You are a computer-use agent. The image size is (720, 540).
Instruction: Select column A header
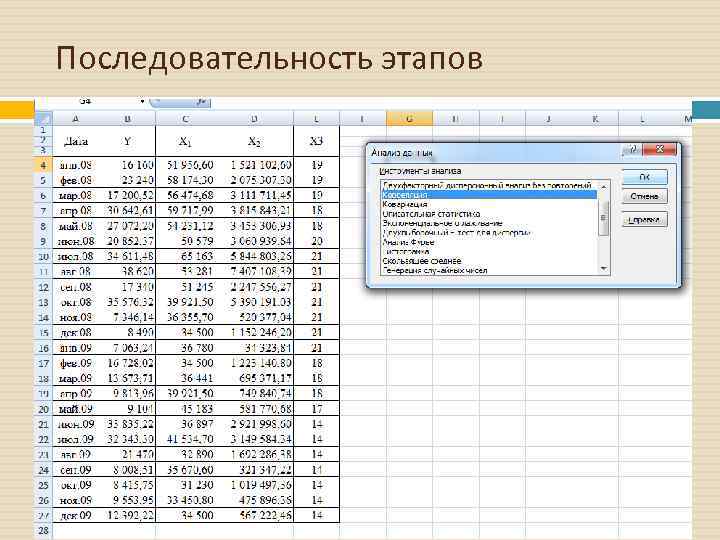pos(76,119)
